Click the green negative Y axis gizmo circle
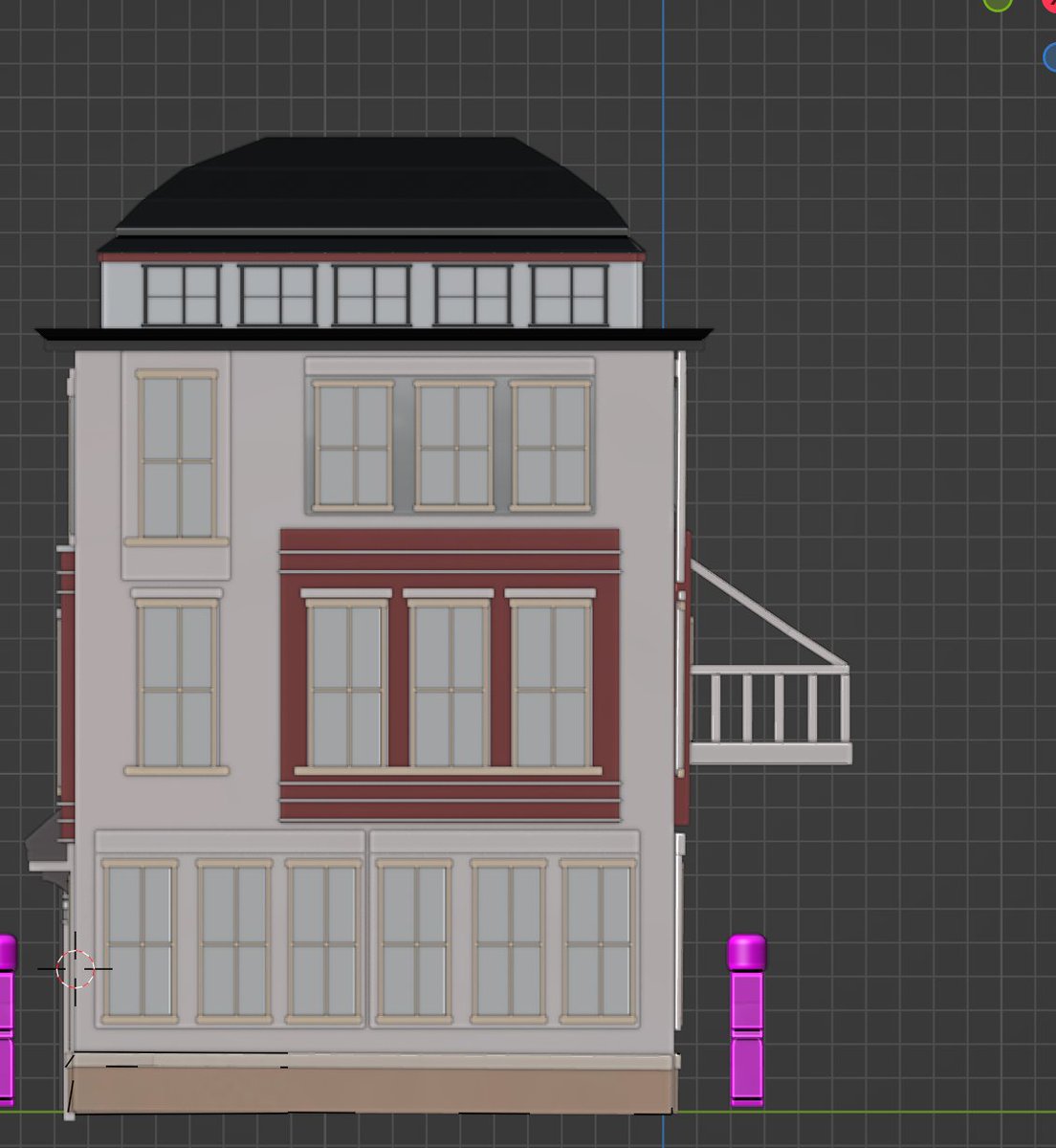The height and width of the screenshot is (1148, 1056). 998,3
